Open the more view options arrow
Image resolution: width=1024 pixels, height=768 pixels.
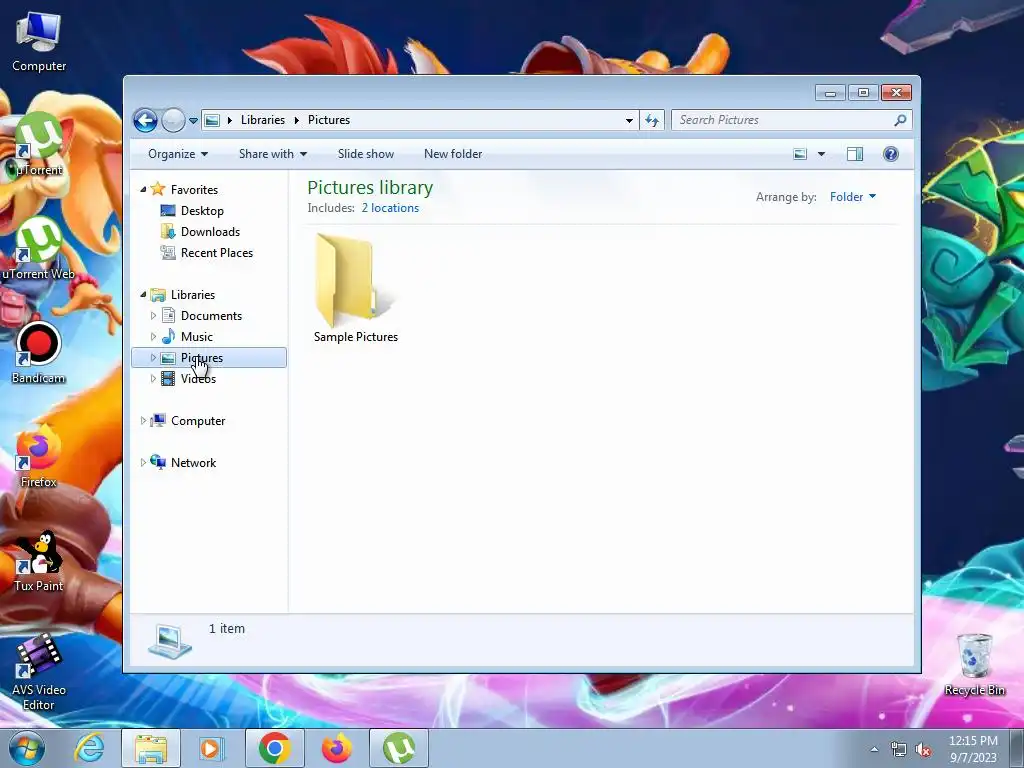point(822,154)
